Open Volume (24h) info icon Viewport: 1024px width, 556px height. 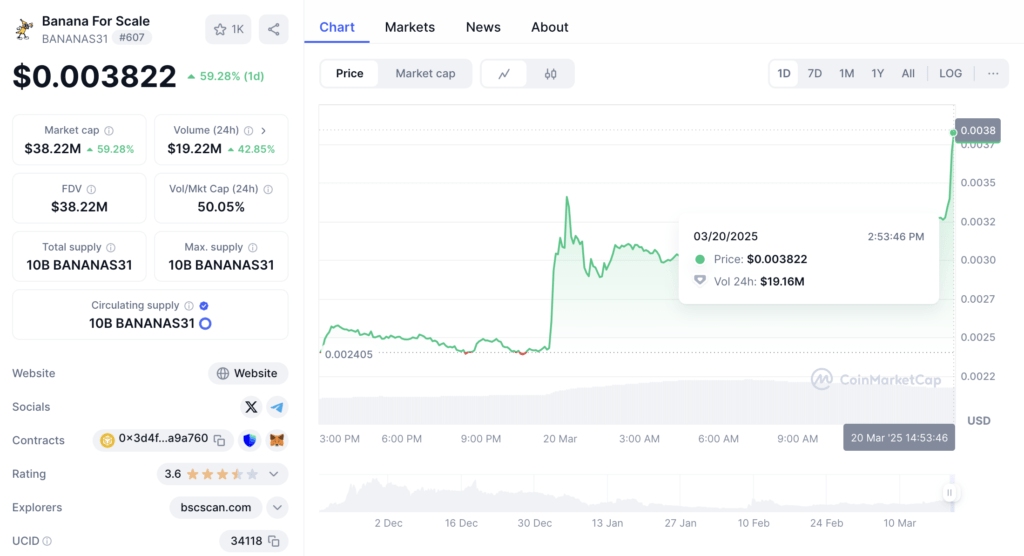coord(249,131)
